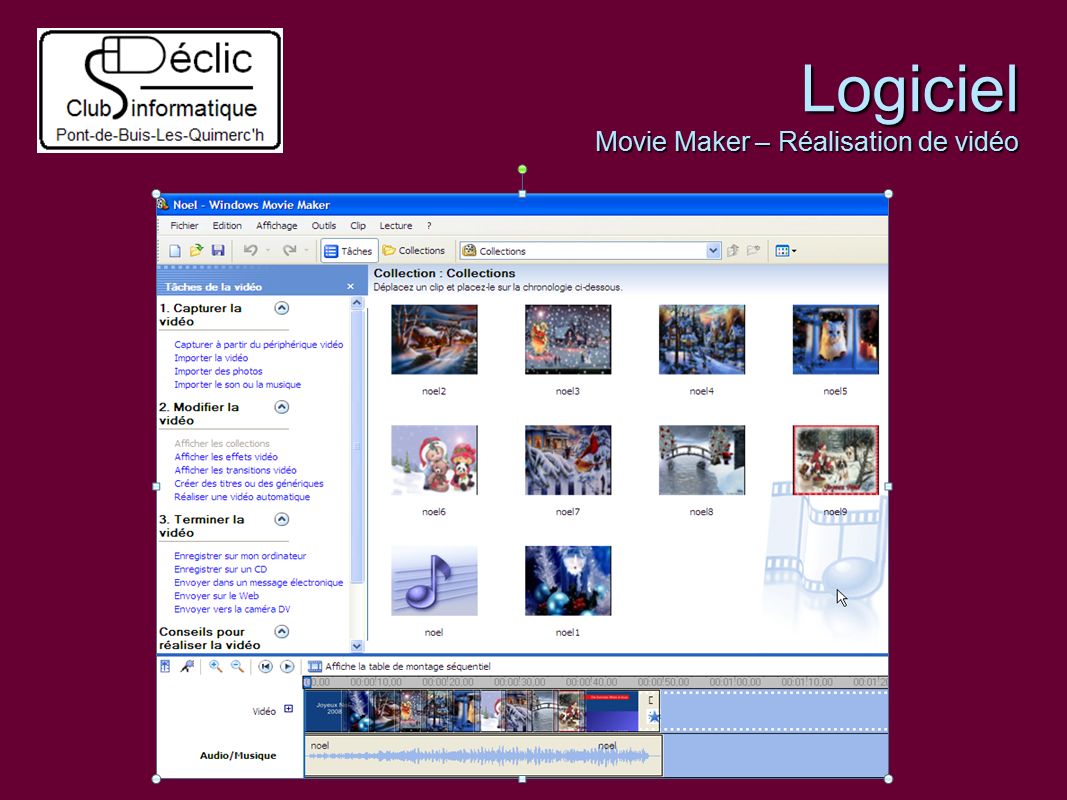This screenshot has width=1067, height=800.
Task: Zoom out the timeline with magnifier minus
Action: [x=237, y=667]
